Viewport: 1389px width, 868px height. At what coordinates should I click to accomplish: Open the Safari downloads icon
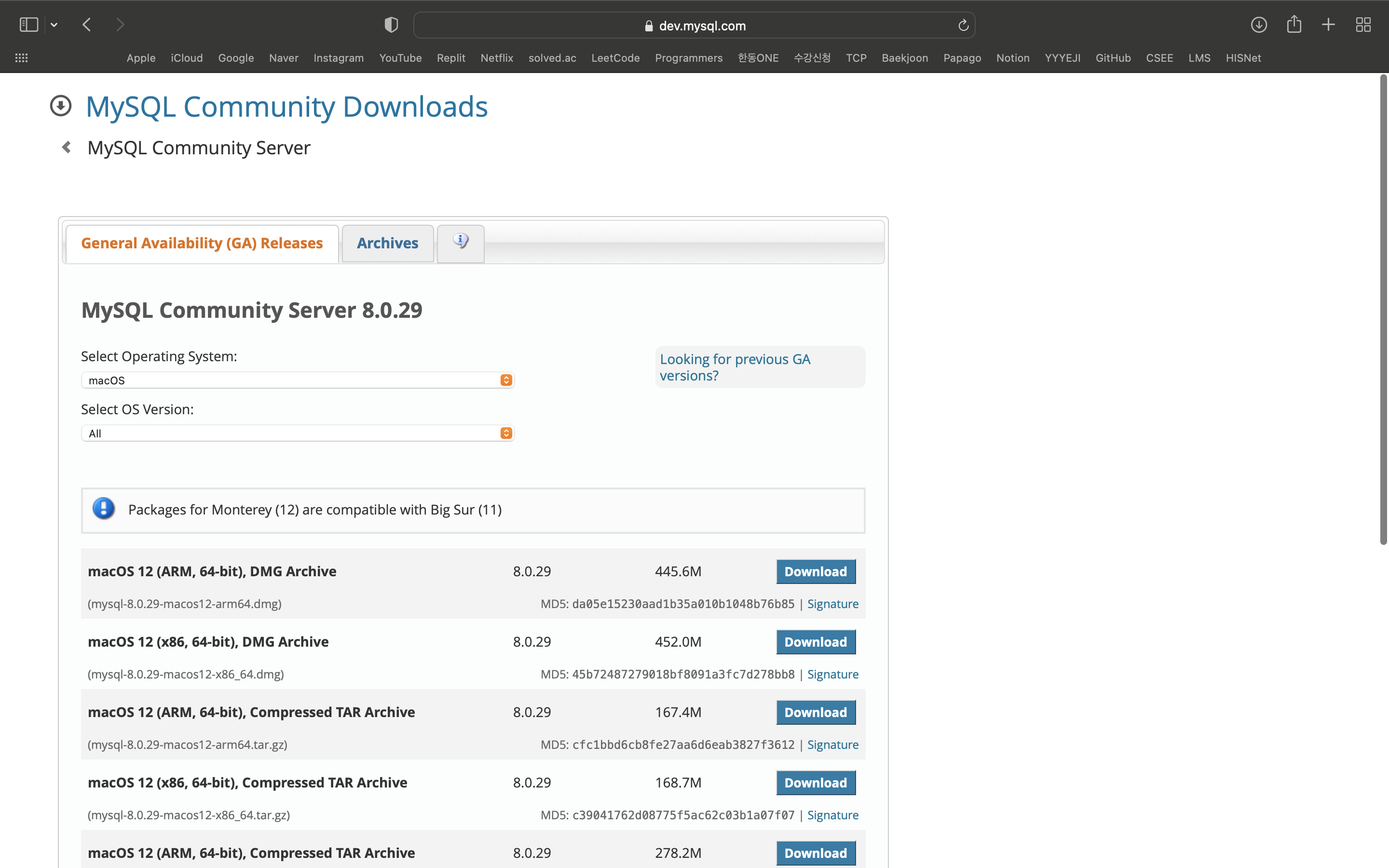(x=1258, y=25)
